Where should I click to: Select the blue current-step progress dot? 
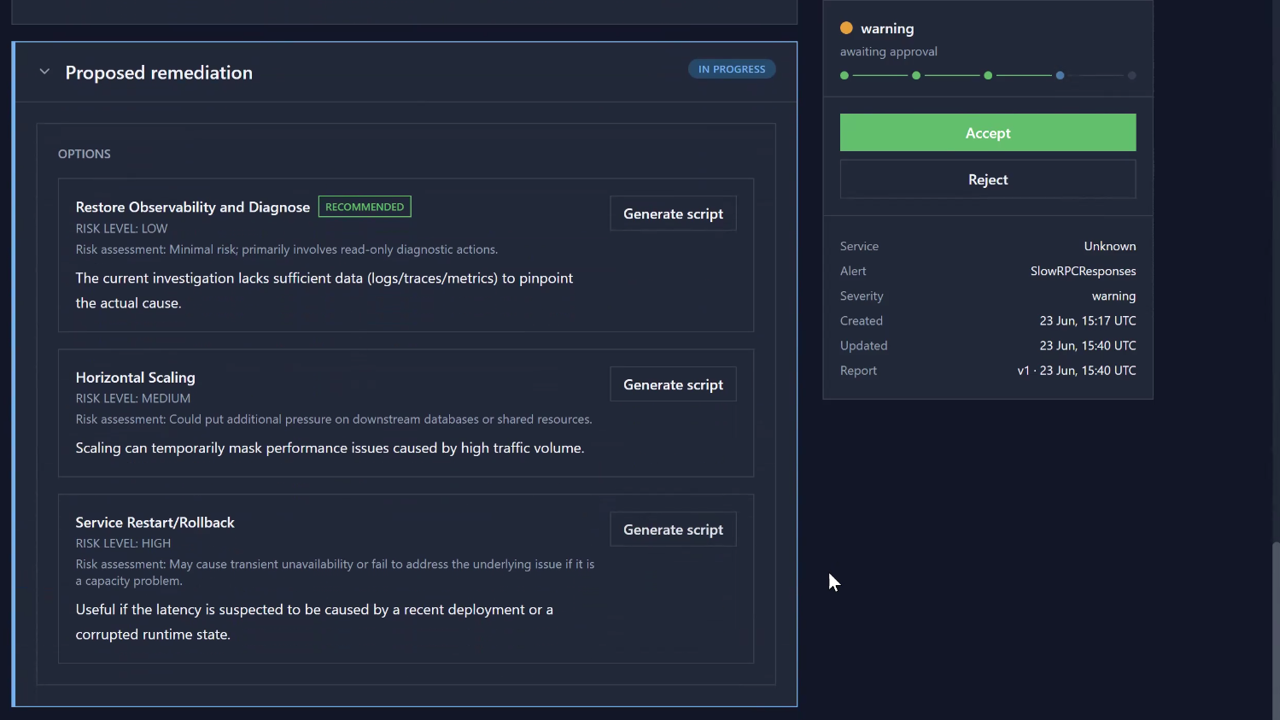tap(1060, 75)
